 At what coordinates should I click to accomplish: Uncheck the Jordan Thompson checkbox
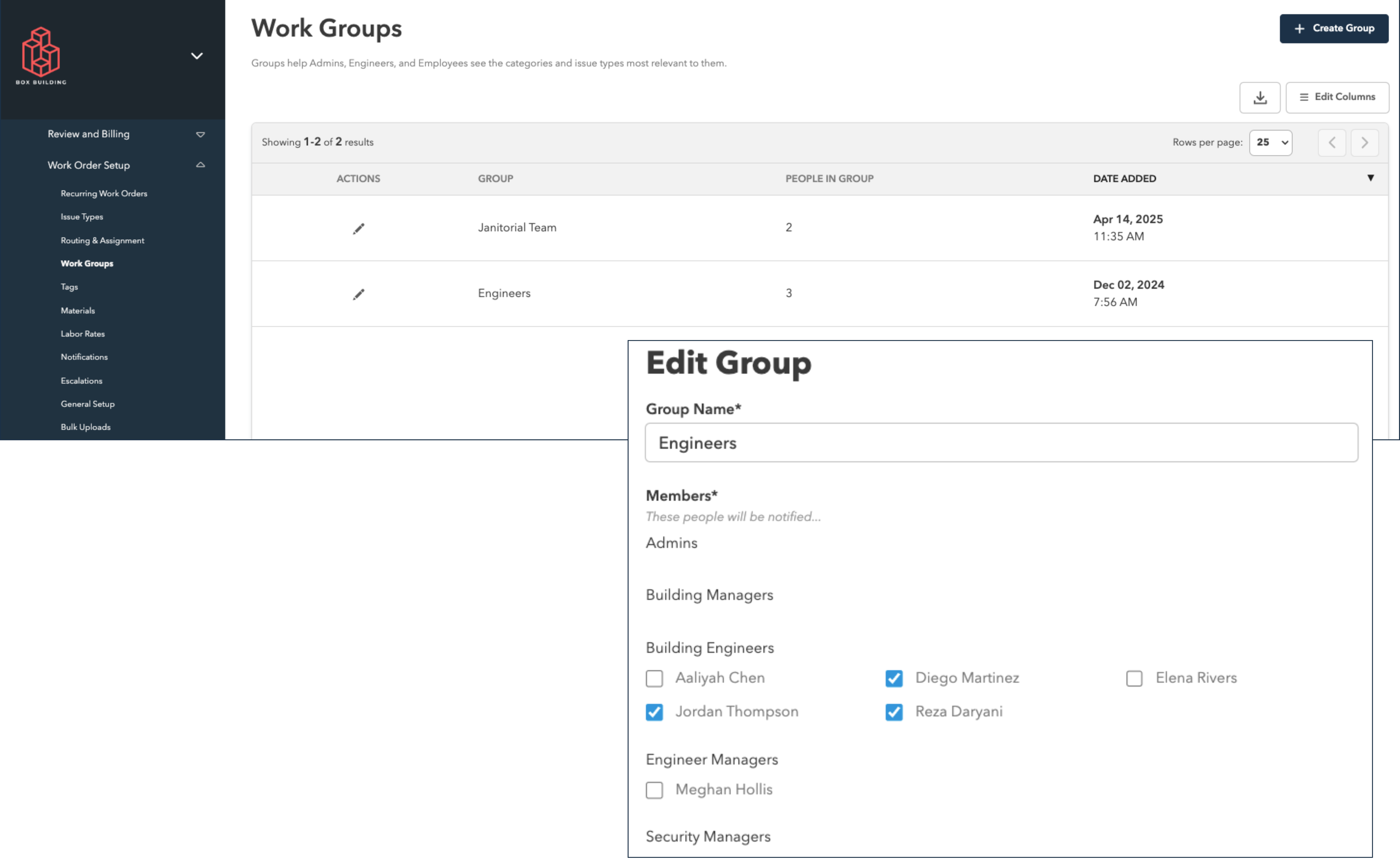pyautogui.click(x=654, y=712)
